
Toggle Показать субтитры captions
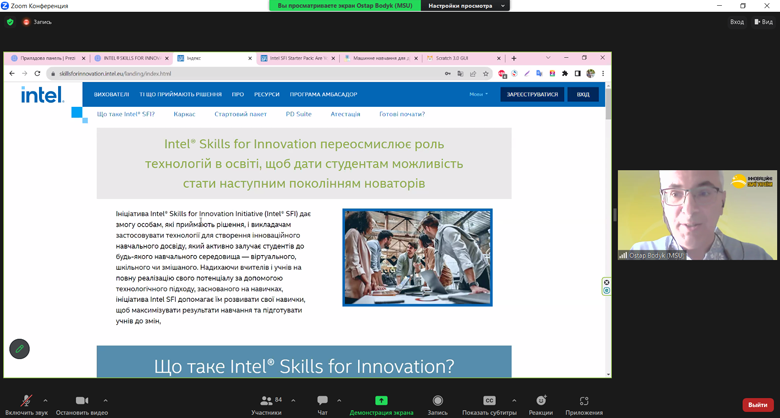[x=489, y=401]
